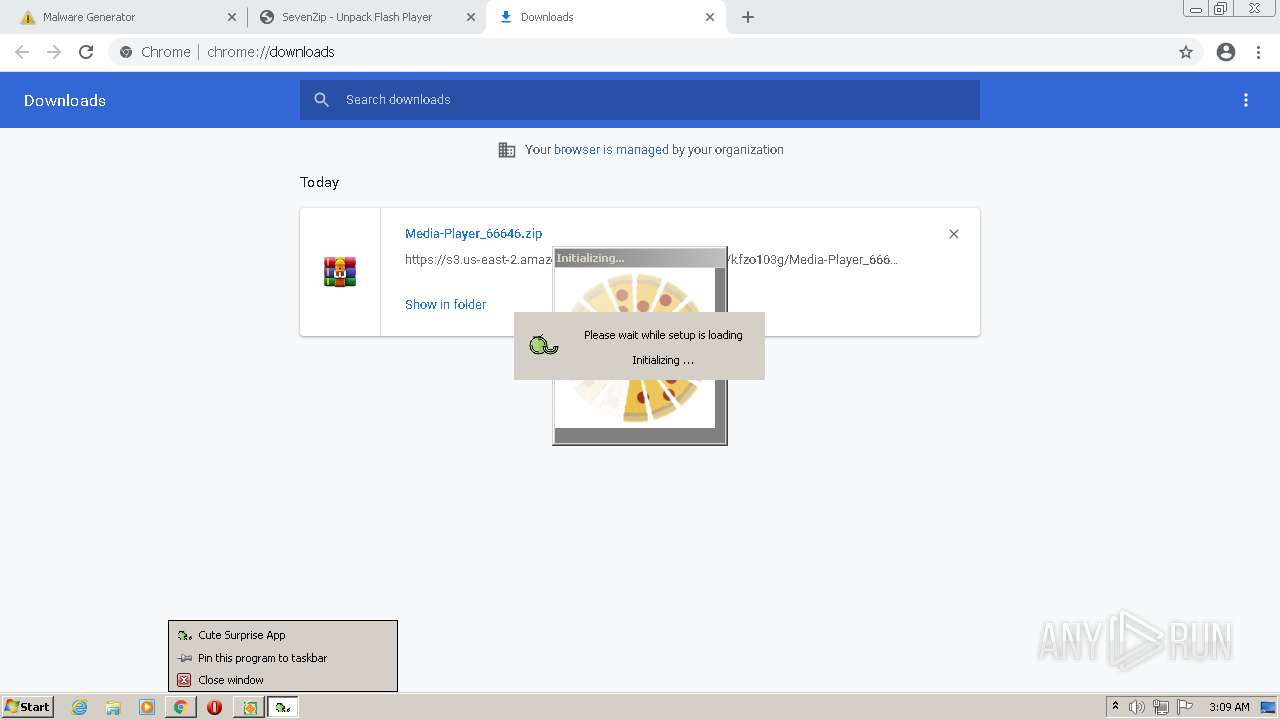Click the network tray icon
Image resolution: width=1280 pixels, height=720 pixels.
coord(1161,707)
